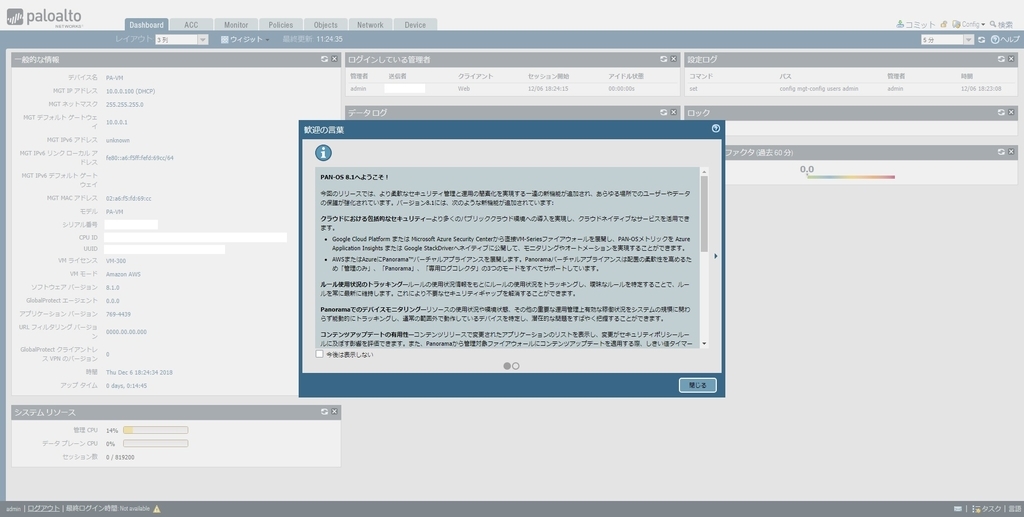The width and height of the screenshot is (1024, 517).
Task: Click 'config mgt-config users admin' log entry
Action: [x=819, y=89]
